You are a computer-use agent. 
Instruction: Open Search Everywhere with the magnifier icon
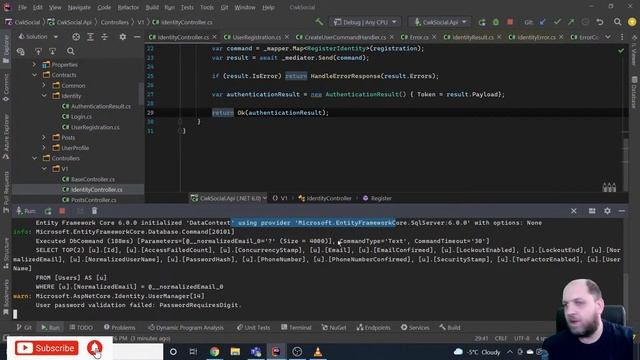[618, 22]
